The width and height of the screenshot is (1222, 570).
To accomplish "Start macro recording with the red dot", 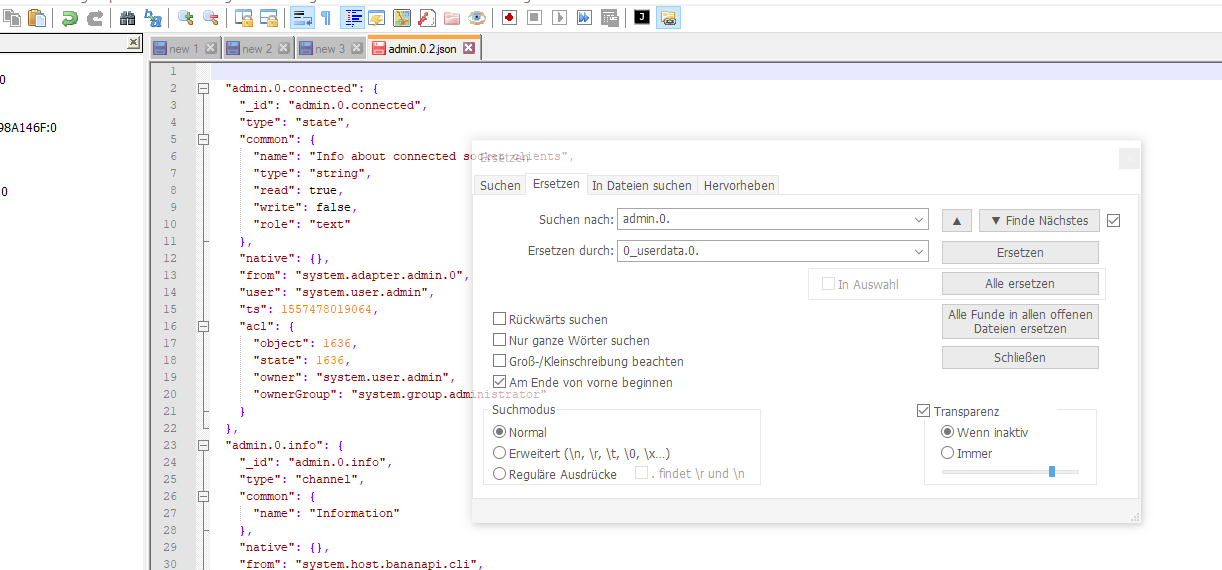I will pyautogui.click(x=509, y=18).
